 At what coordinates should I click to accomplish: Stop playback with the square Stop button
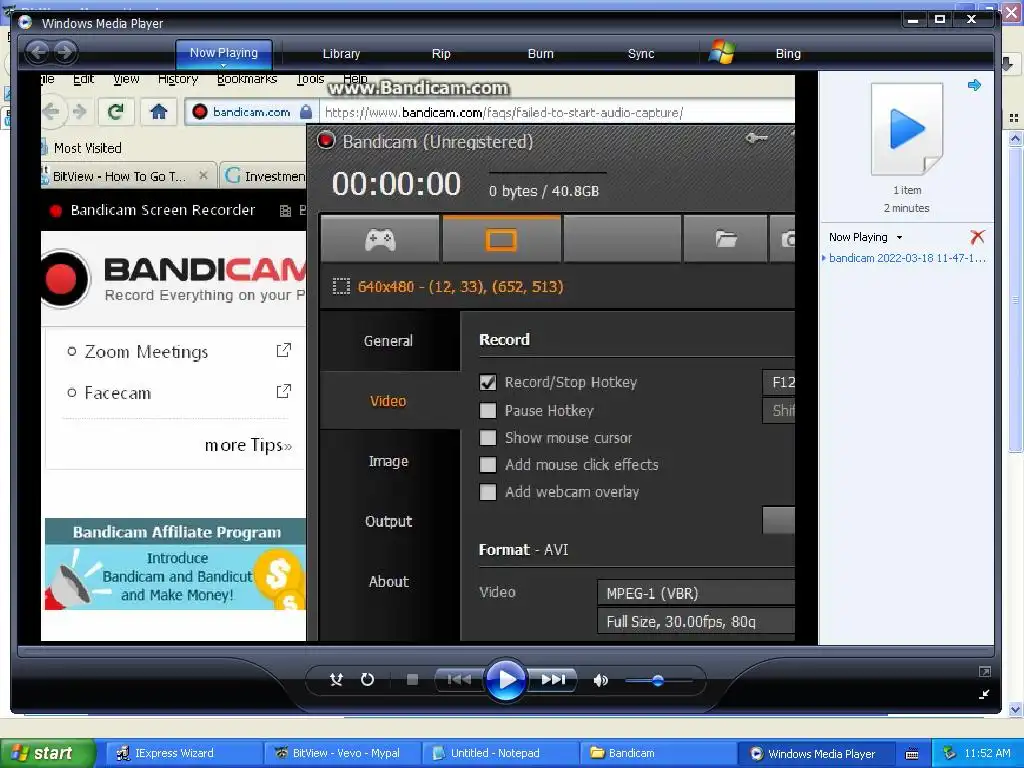point(412,680)
